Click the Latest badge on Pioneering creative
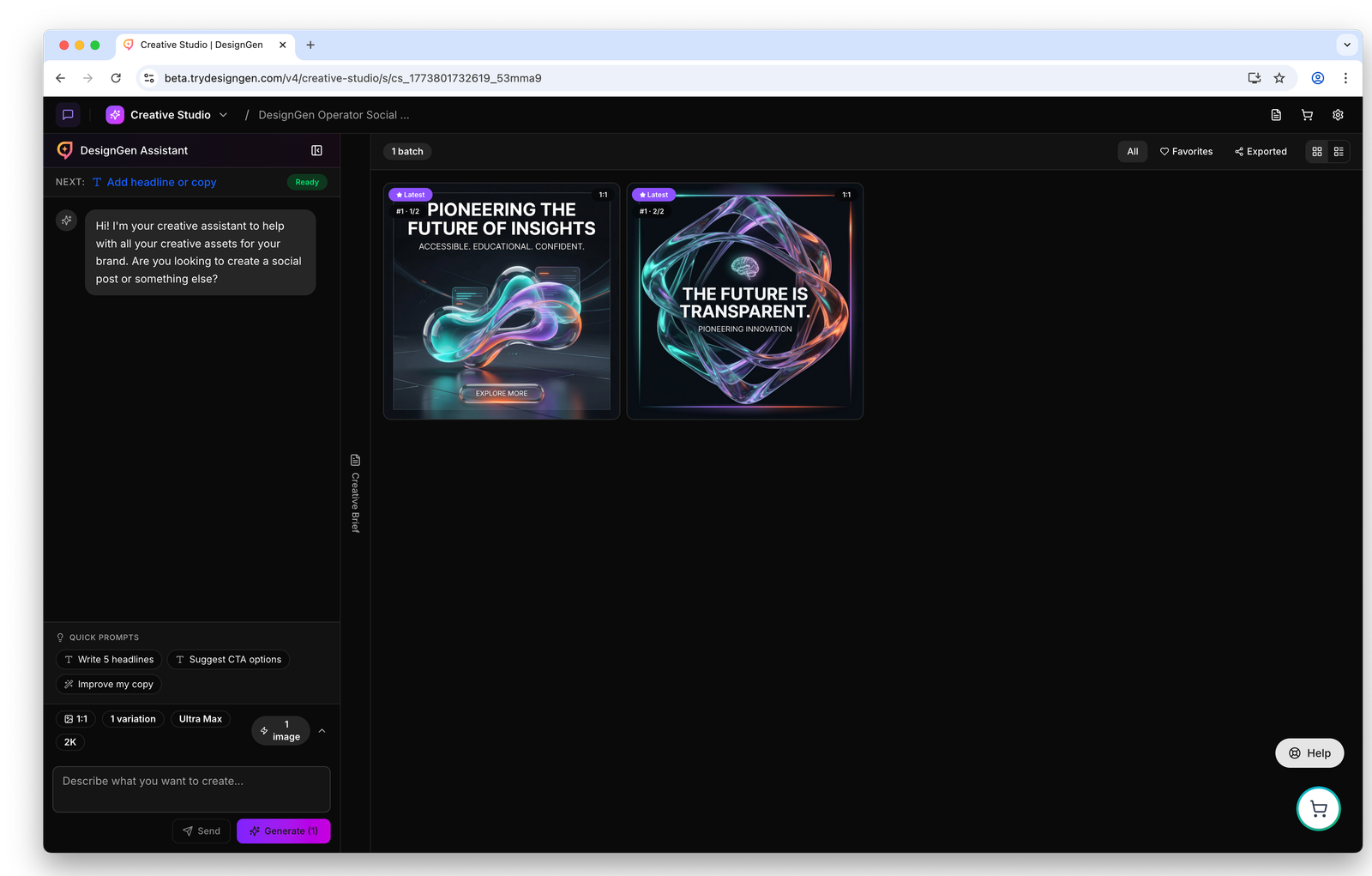The height and width of the screenshot is (876, 1372). (x=411, y=195)
